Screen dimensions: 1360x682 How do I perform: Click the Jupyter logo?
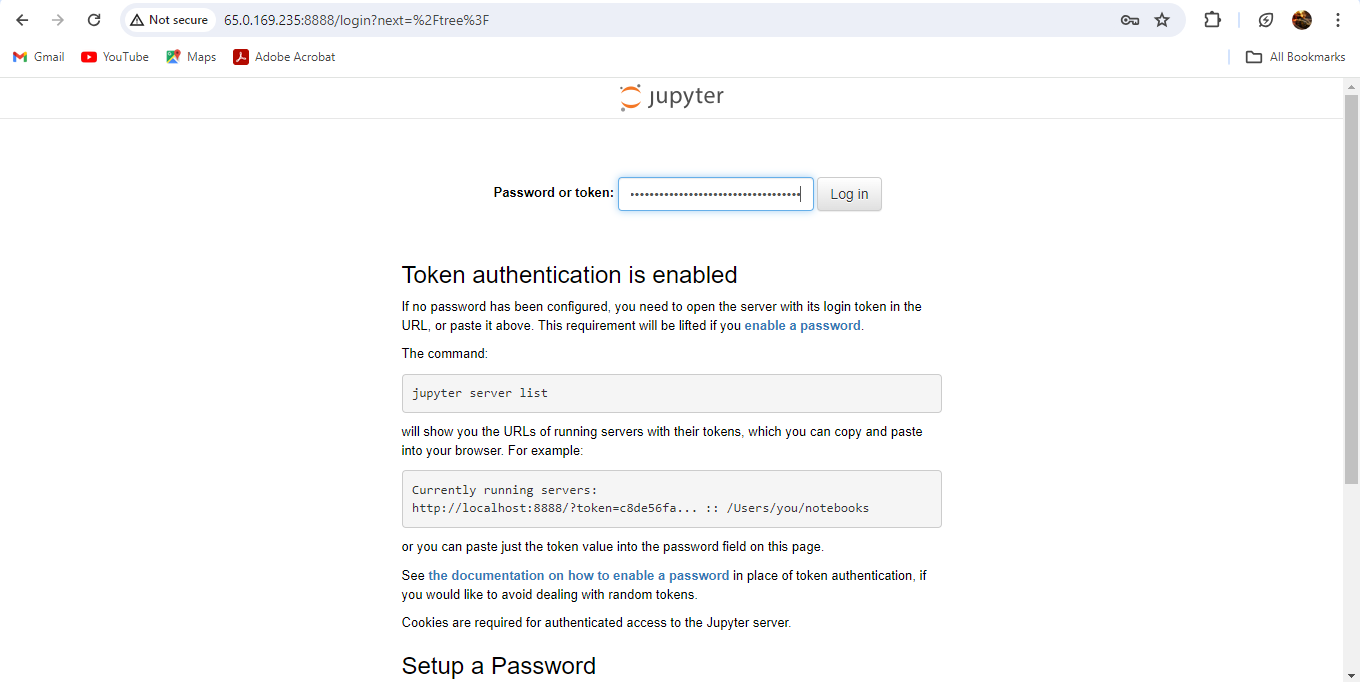pos(671,96)
